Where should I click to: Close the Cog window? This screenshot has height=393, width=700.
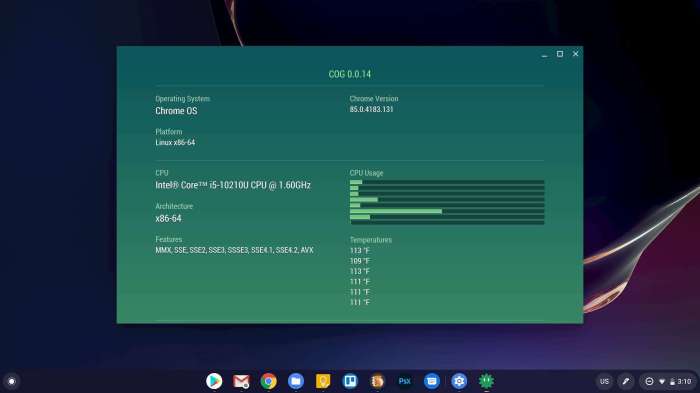pos(575,54)
